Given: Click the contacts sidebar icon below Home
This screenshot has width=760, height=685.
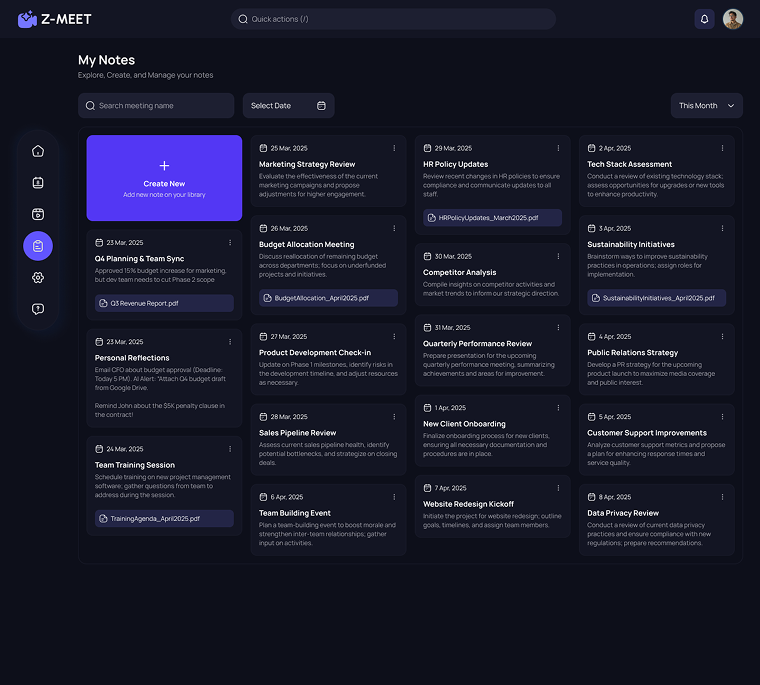Looking at the screenshot, I should 38,183.
